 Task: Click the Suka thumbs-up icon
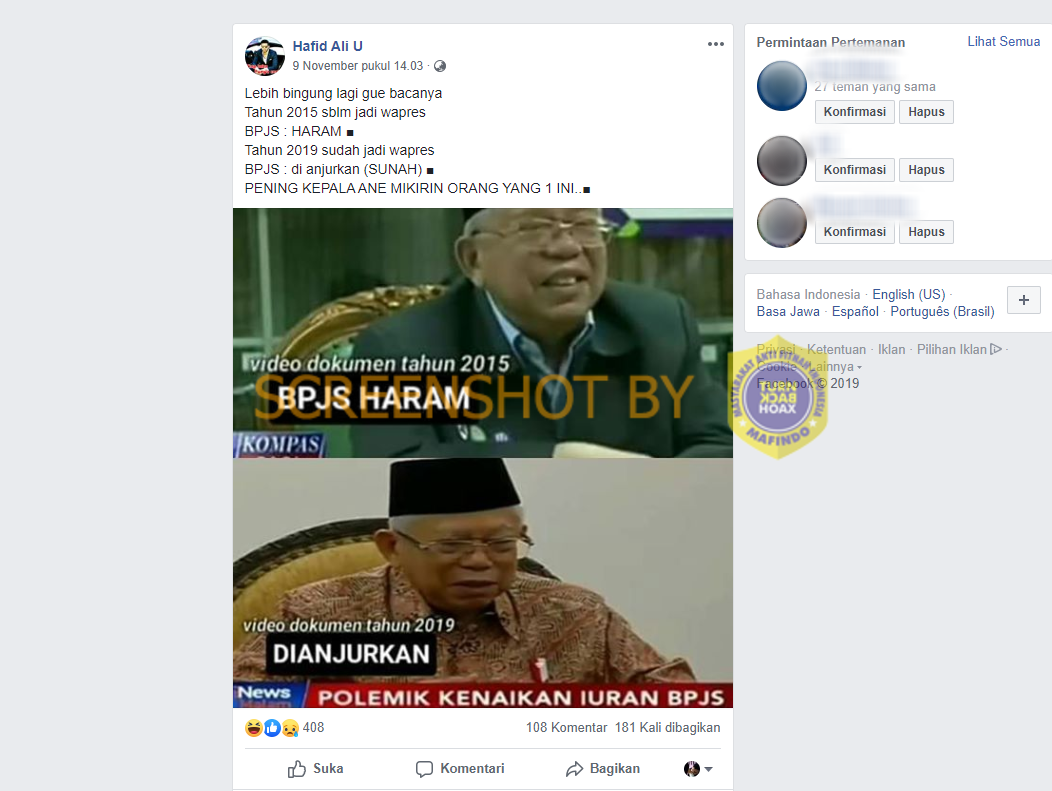[x=297, y=769]
